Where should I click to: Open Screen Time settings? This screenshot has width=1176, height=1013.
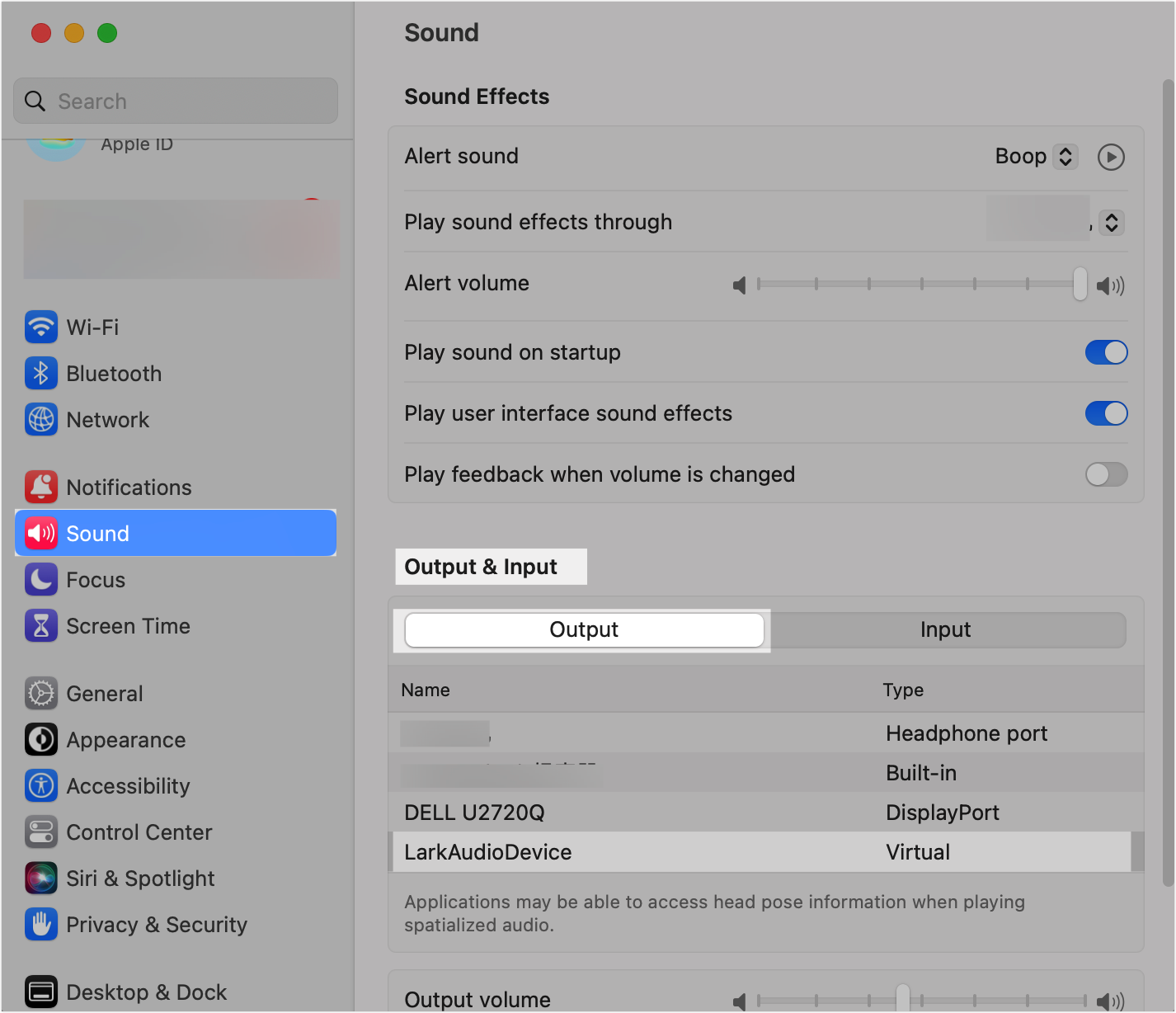(x=128, y=625)
